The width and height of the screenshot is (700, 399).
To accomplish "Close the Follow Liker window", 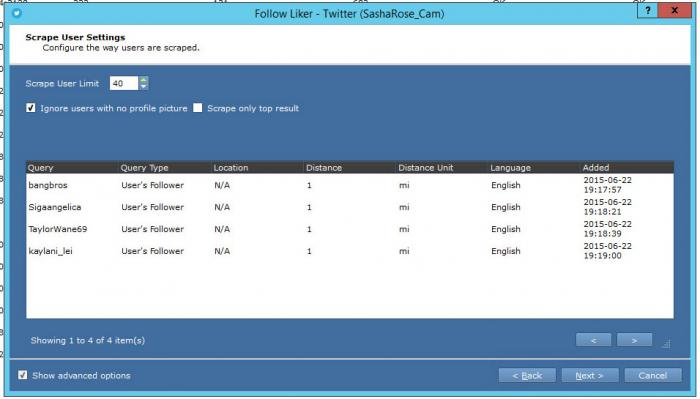I will (x=674, y=11).
